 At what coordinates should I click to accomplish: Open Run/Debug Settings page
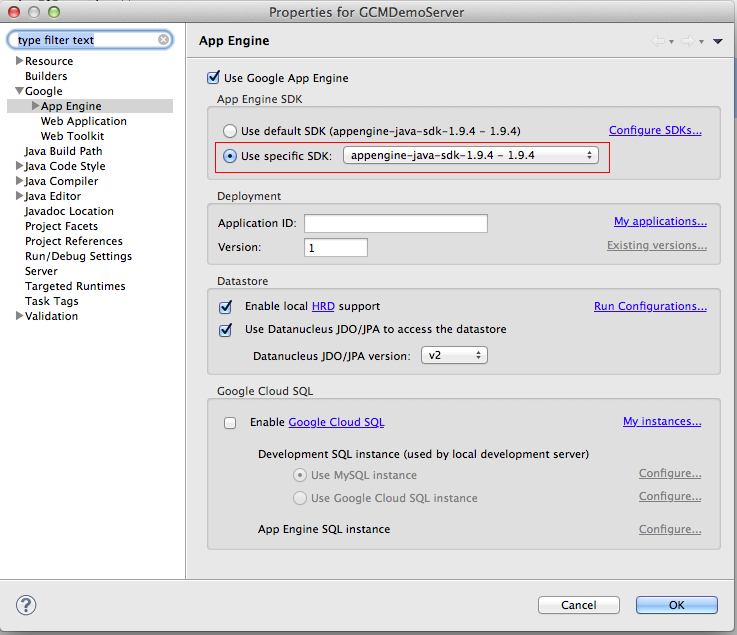(78, 256)
